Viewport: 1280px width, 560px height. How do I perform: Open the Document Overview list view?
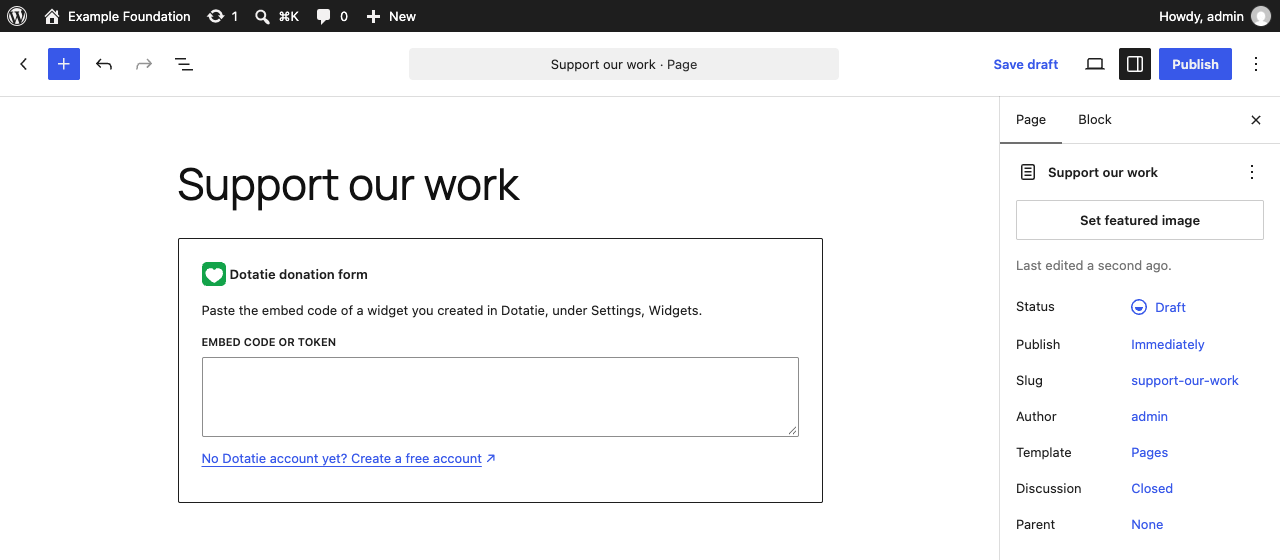[x=184, y=64]
